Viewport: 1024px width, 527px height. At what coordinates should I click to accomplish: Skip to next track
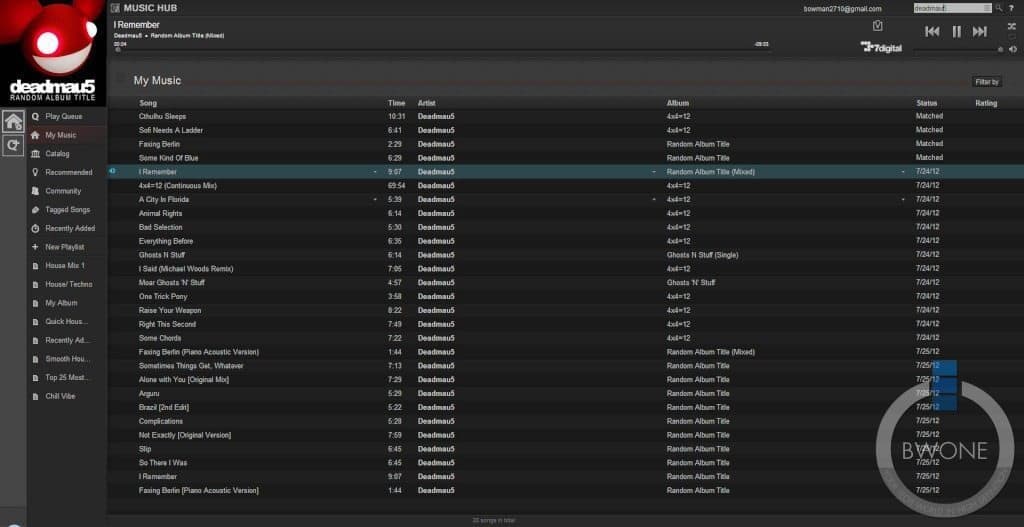980,31
